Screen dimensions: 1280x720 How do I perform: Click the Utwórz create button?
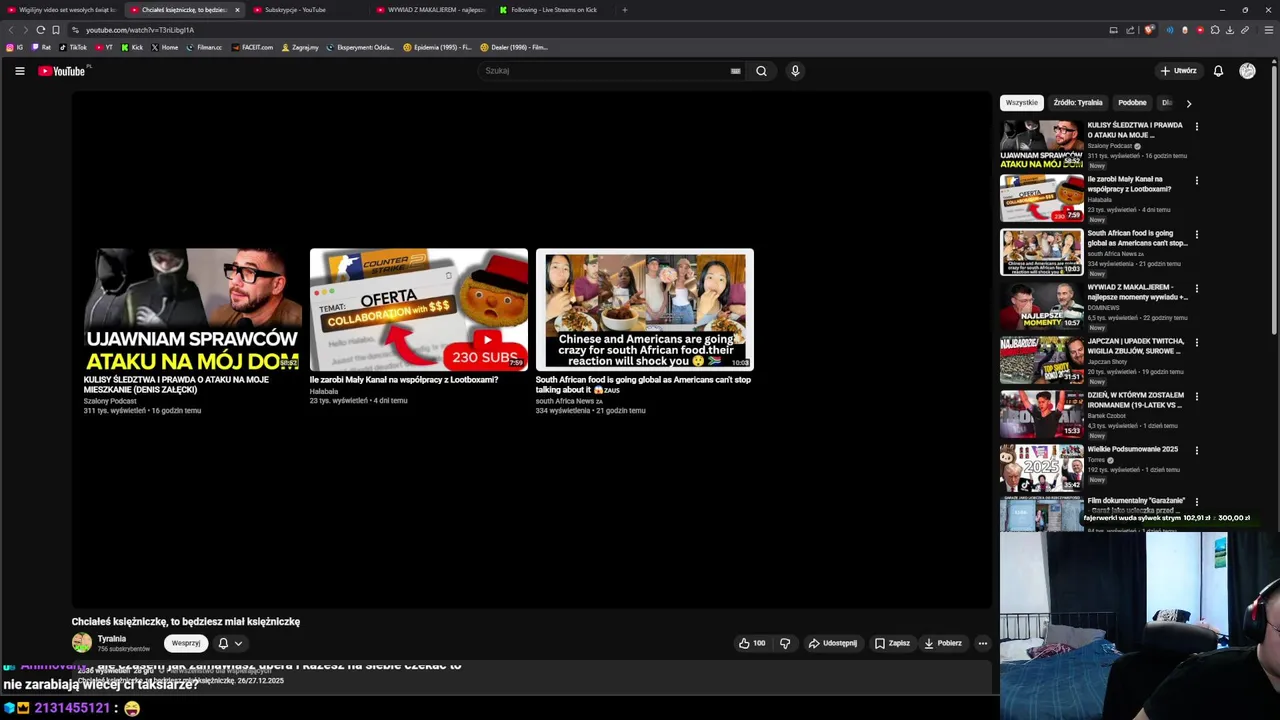(1178, 71)
